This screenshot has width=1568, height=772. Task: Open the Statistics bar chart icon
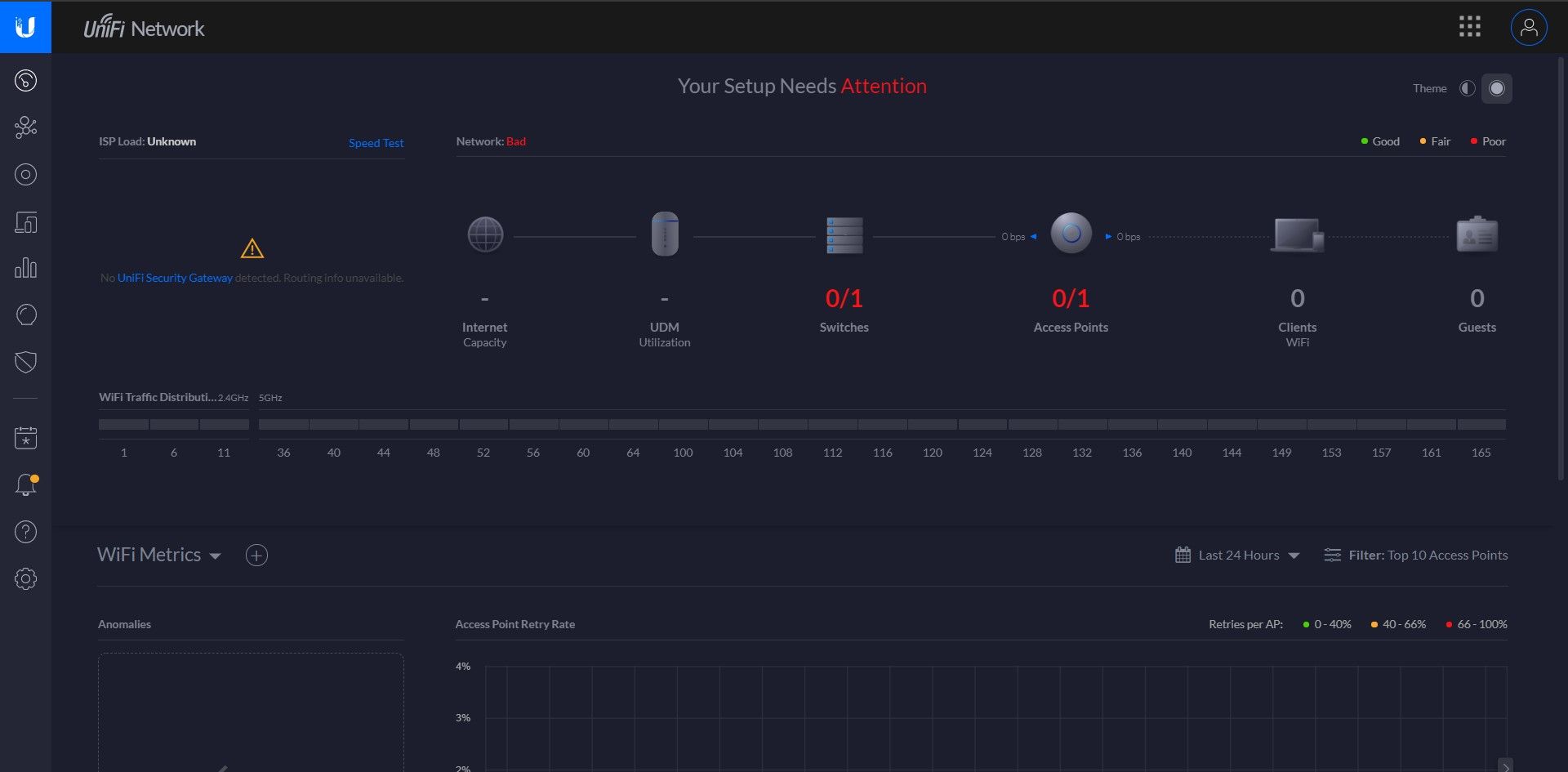[25, 268]
